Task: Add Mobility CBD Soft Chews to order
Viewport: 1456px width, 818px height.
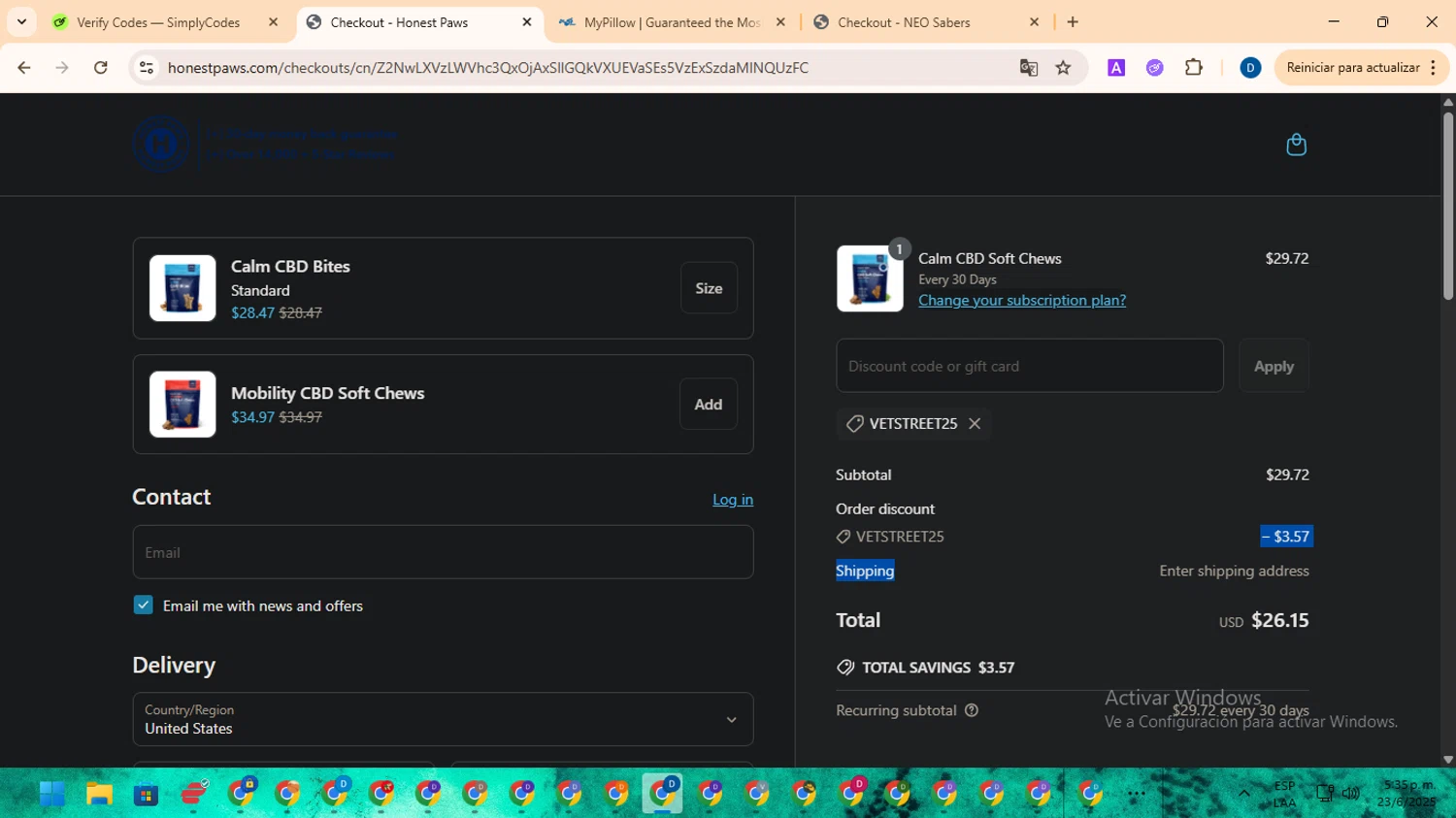Action: coord(709,404)
